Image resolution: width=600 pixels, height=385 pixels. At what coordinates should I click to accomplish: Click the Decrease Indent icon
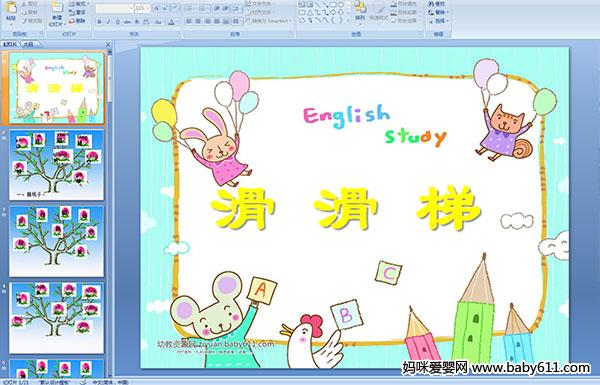pyautogui.click(x=217, y=8)
